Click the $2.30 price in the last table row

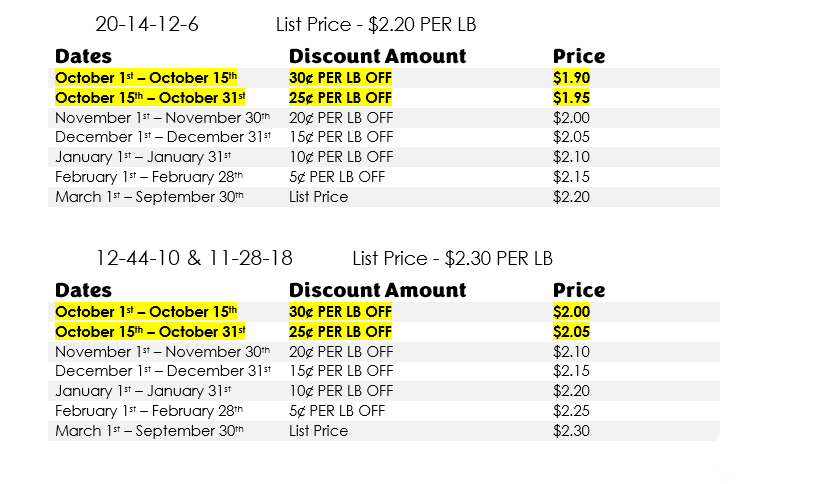[571, 431]
